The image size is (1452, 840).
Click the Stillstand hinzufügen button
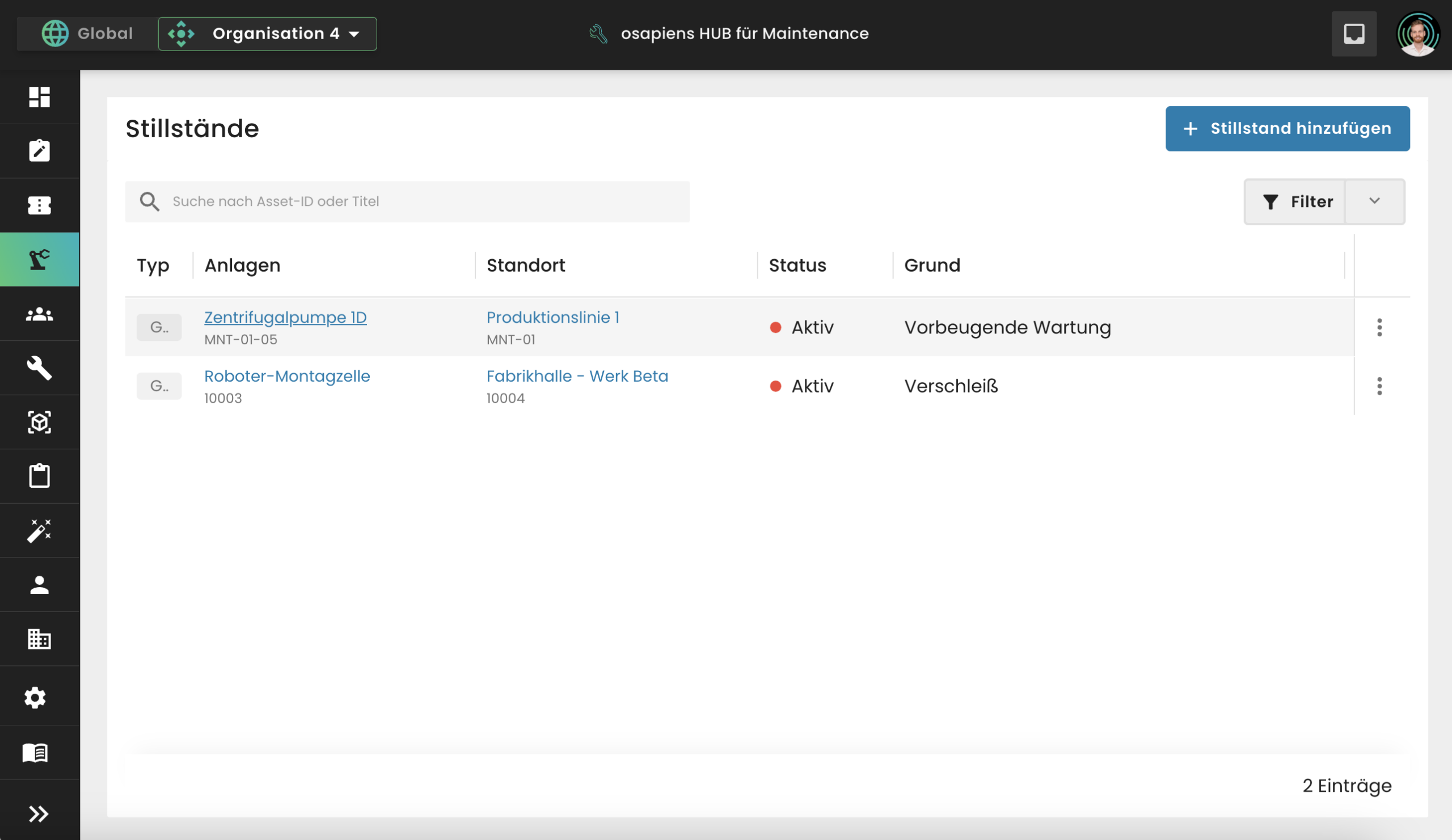click(x=1286, y=129)
